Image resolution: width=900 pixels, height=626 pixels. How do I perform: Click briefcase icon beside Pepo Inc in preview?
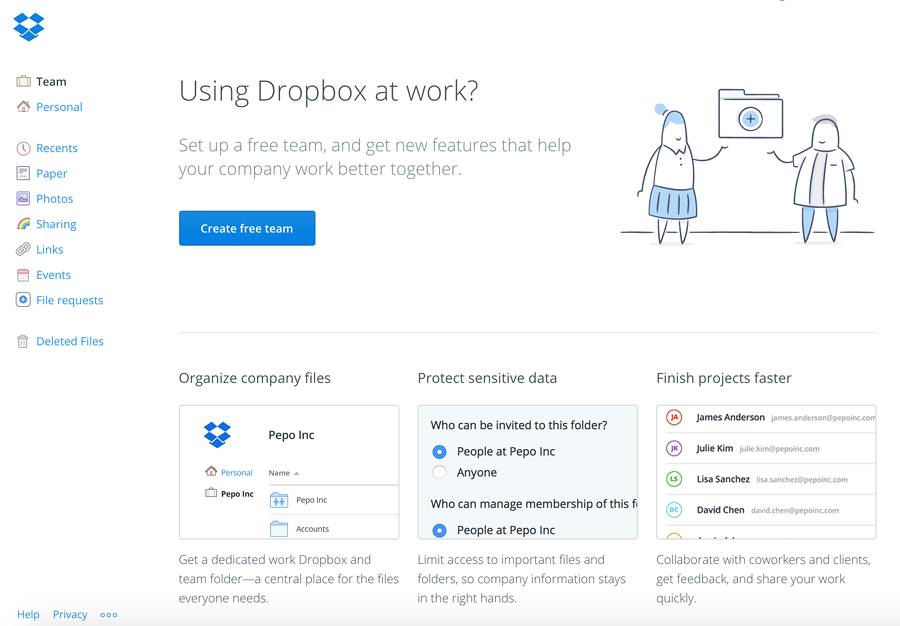click(211, 493)
